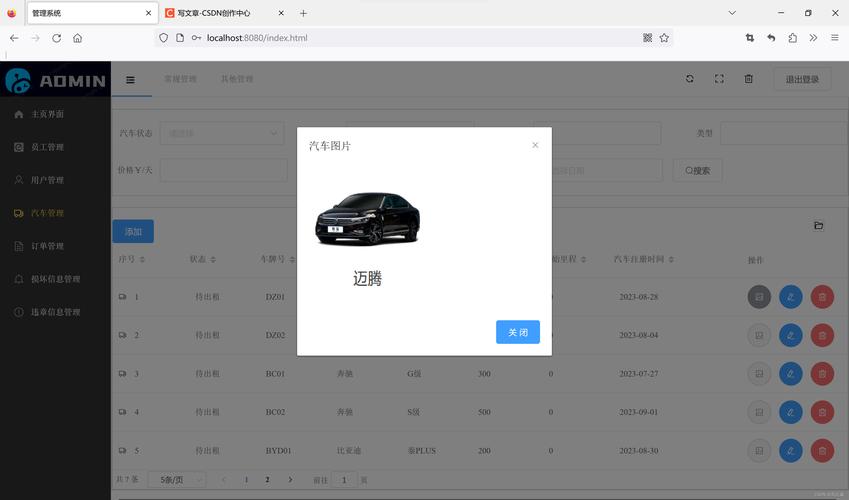Click the trash icon in admin header
The image size is (849, 500).
click(x=748, y=79)
